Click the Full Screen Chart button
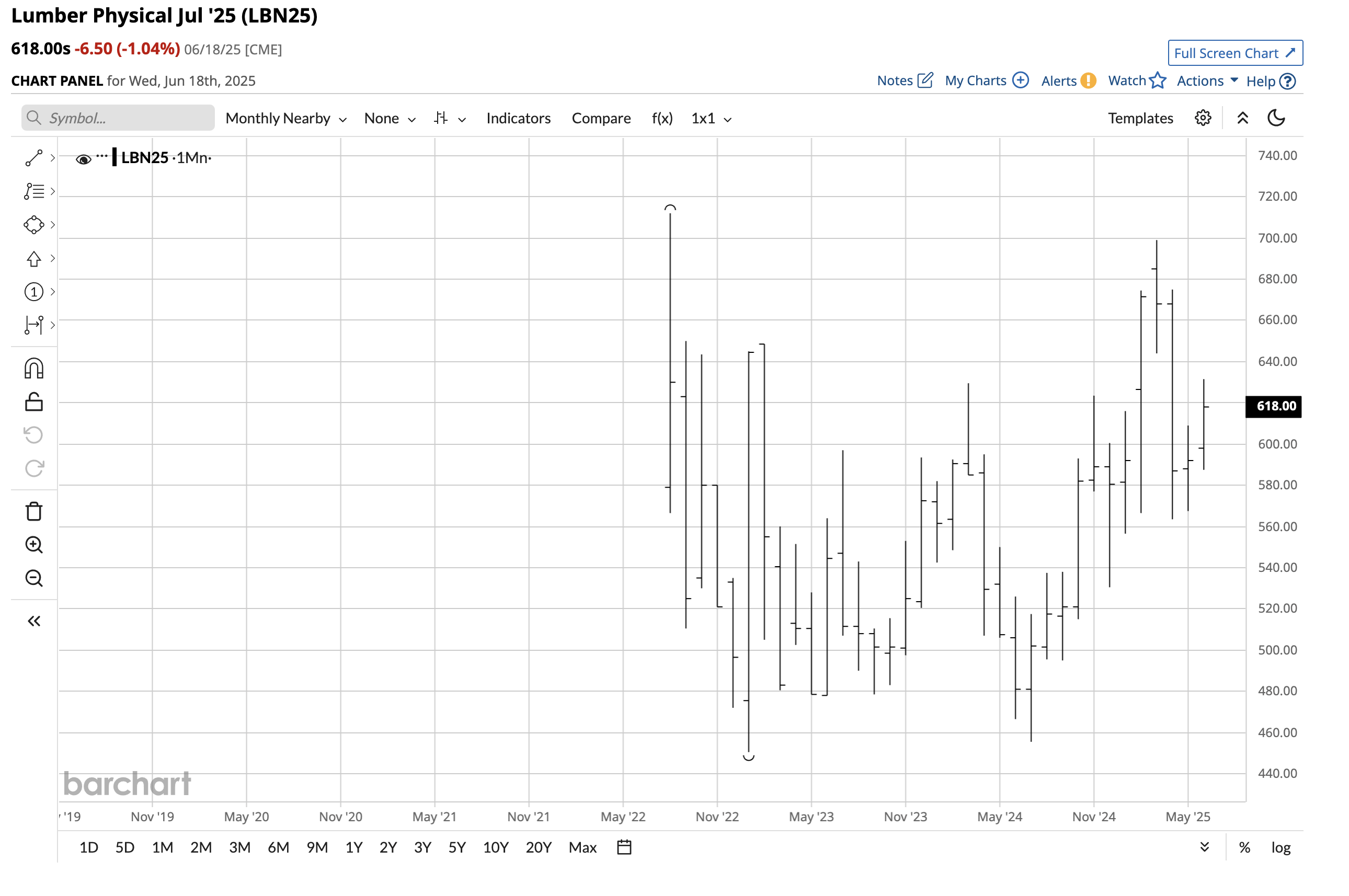Viewport: 1349px width, 896px height. (1234, 53)
